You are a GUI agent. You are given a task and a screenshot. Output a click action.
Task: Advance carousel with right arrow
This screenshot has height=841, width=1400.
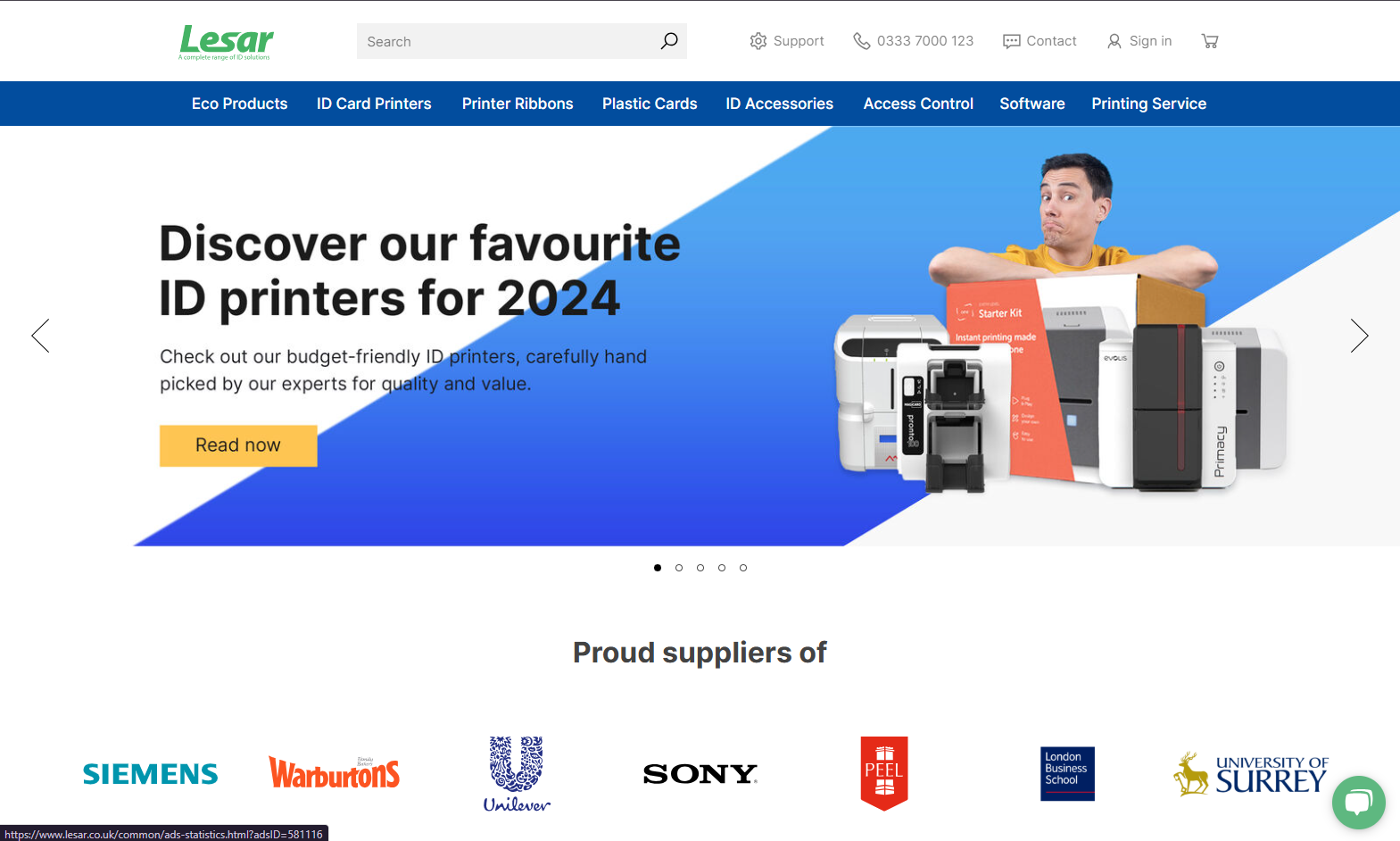(1359, 336)
